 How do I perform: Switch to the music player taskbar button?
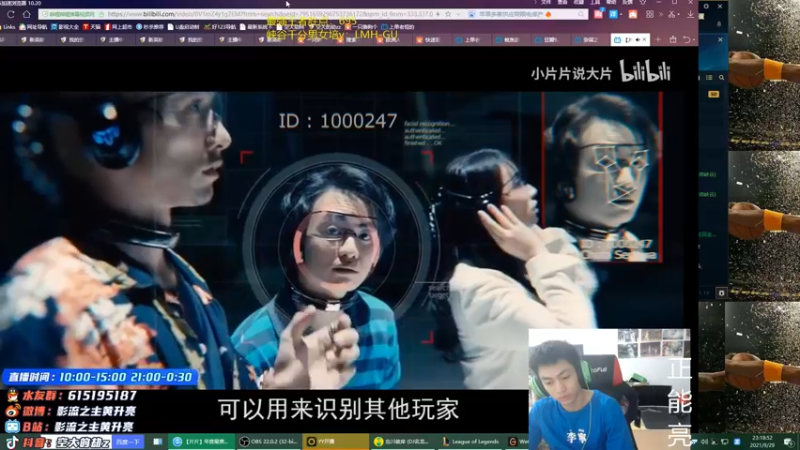coord(403,442)
